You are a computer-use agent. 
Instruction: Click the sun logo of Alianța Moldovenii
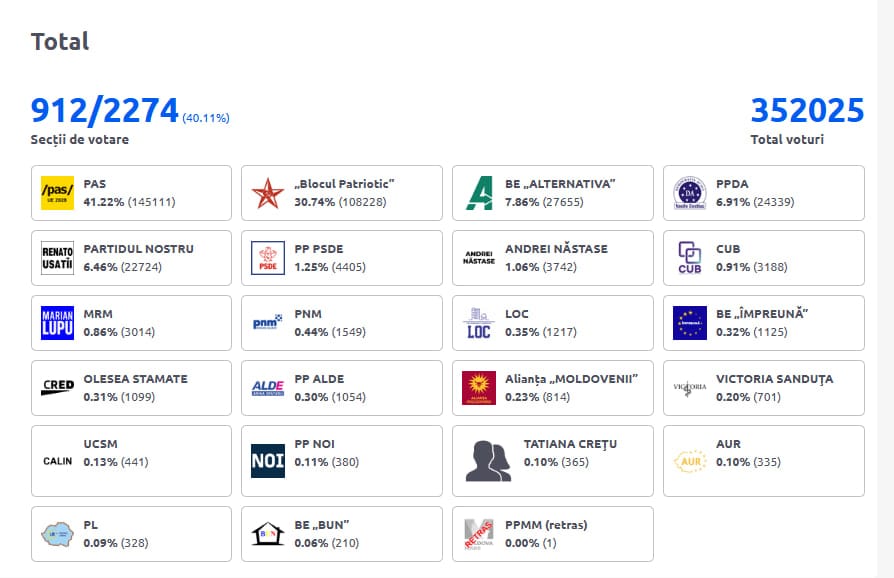tap(479, 388)
